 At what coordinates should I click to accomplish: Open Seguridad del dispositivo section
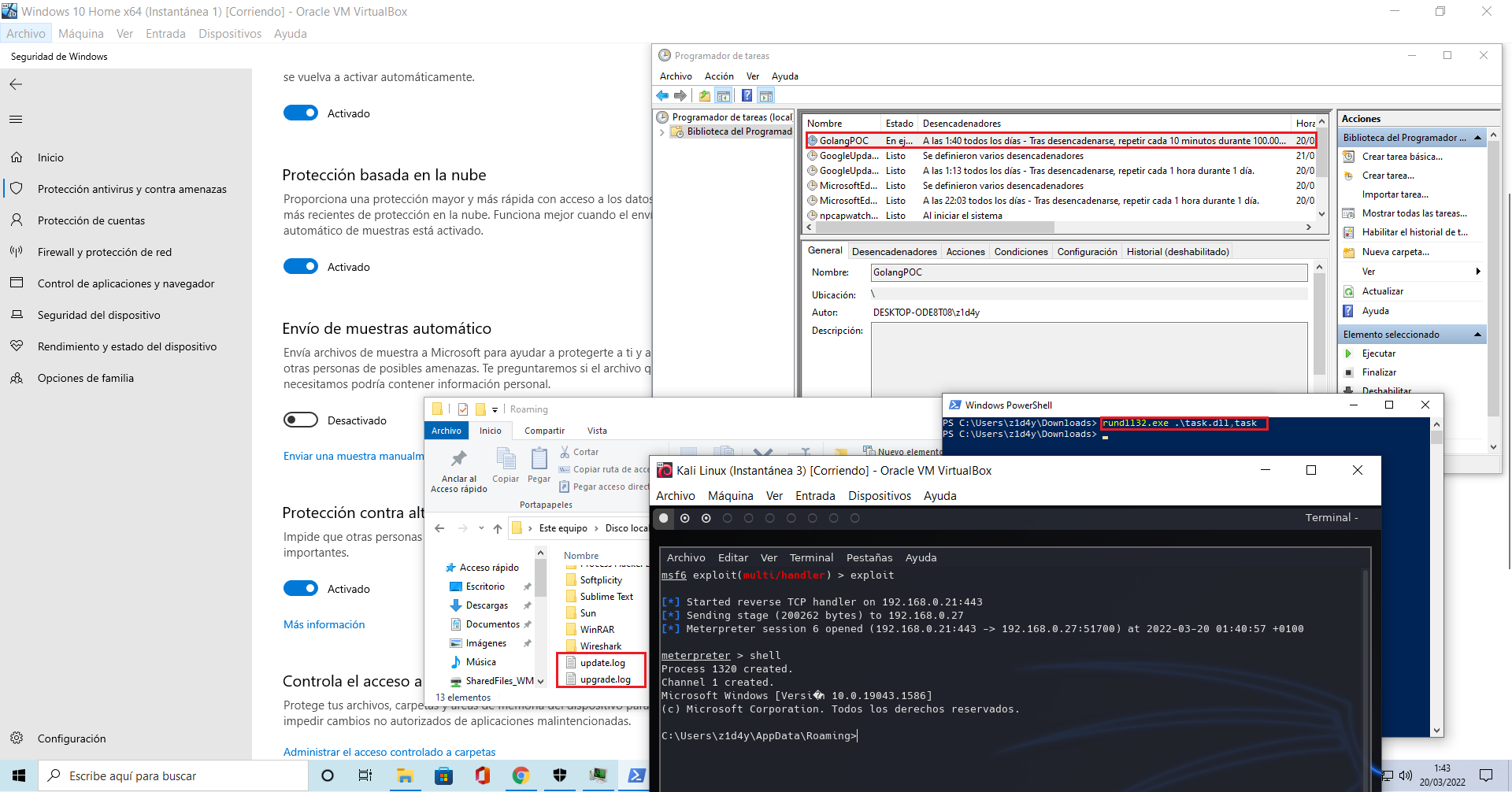tap(99, 315)
